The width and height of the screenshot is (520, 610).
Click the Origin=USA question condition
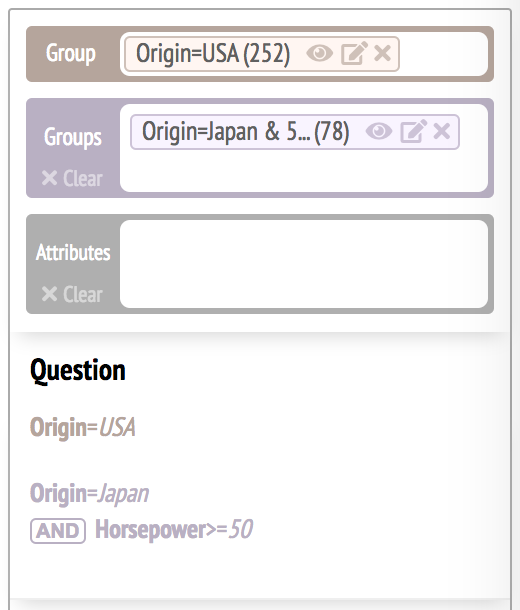coord(82,428)
